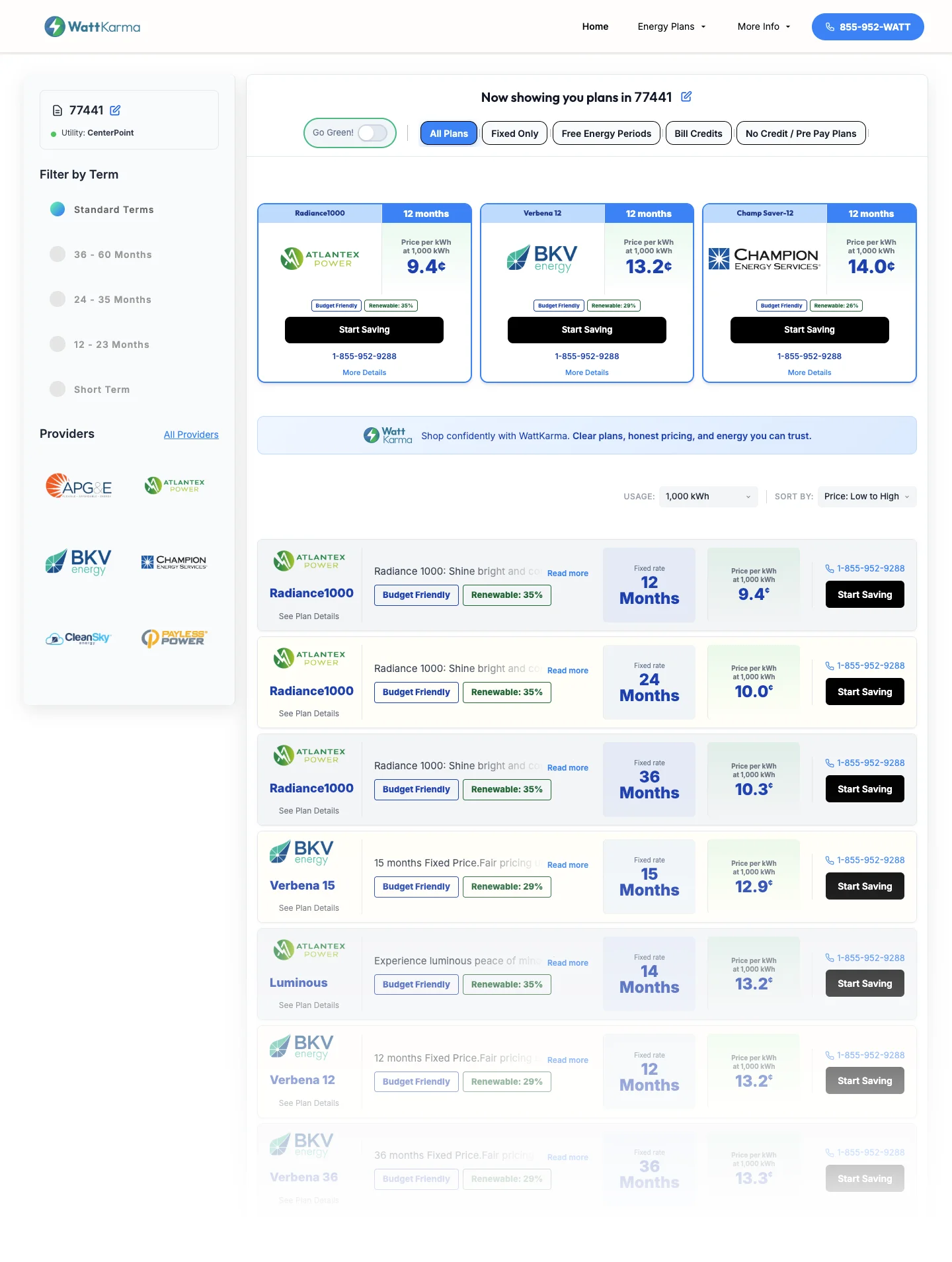
Task: Click phone icon in header call button
Action: pos(830,27)
